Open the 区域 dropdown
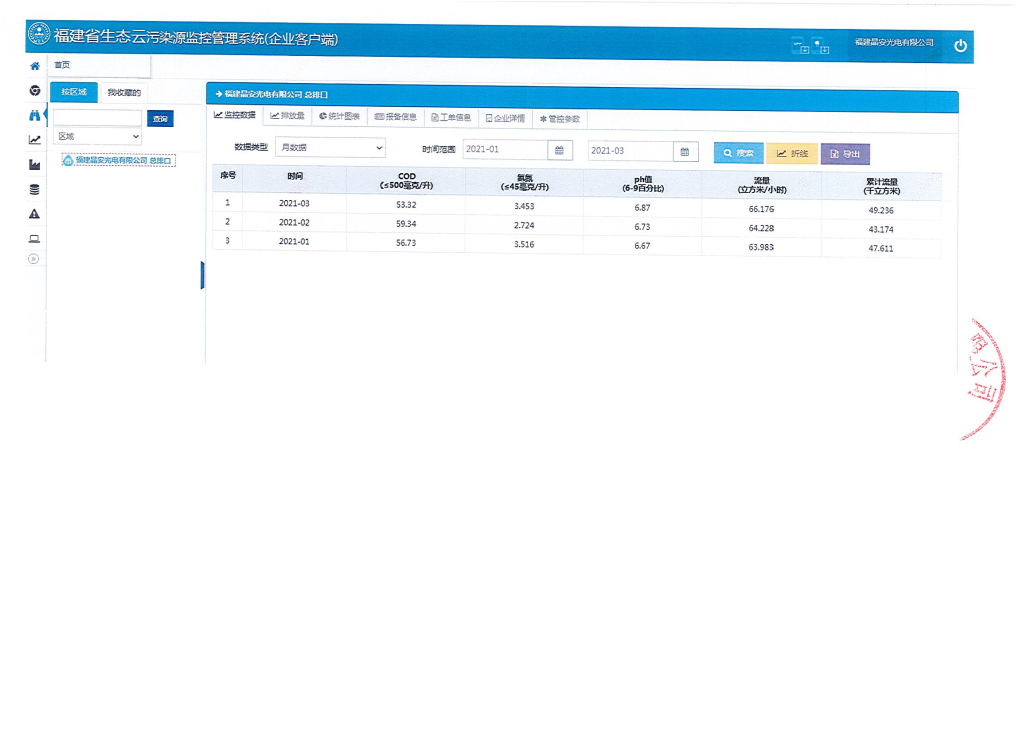Image resolution: width=1035 pixels, height=732 pixels. (97, 136)
